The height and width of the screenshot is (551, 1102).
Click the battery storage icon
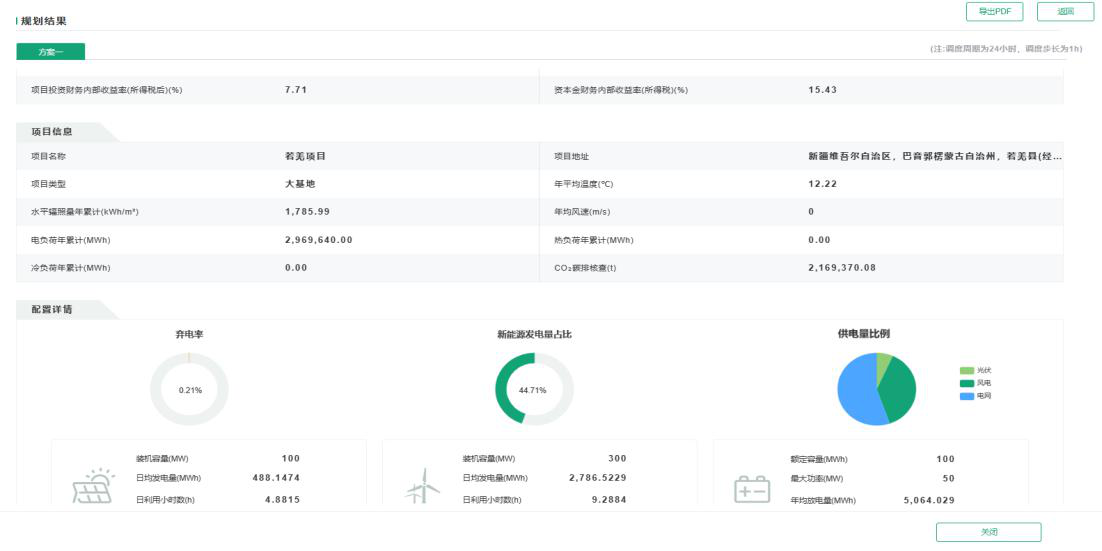pos(750,488)
